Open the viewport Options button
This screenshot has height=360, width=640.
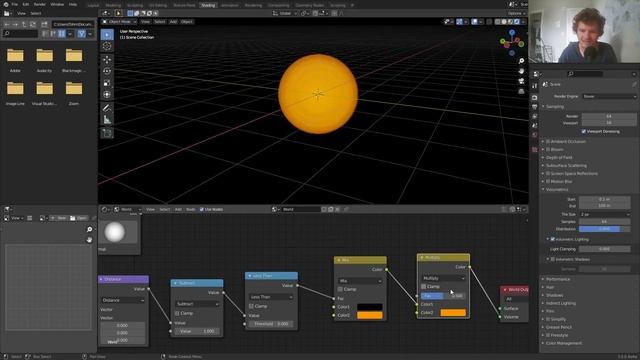tap(517, 13)
